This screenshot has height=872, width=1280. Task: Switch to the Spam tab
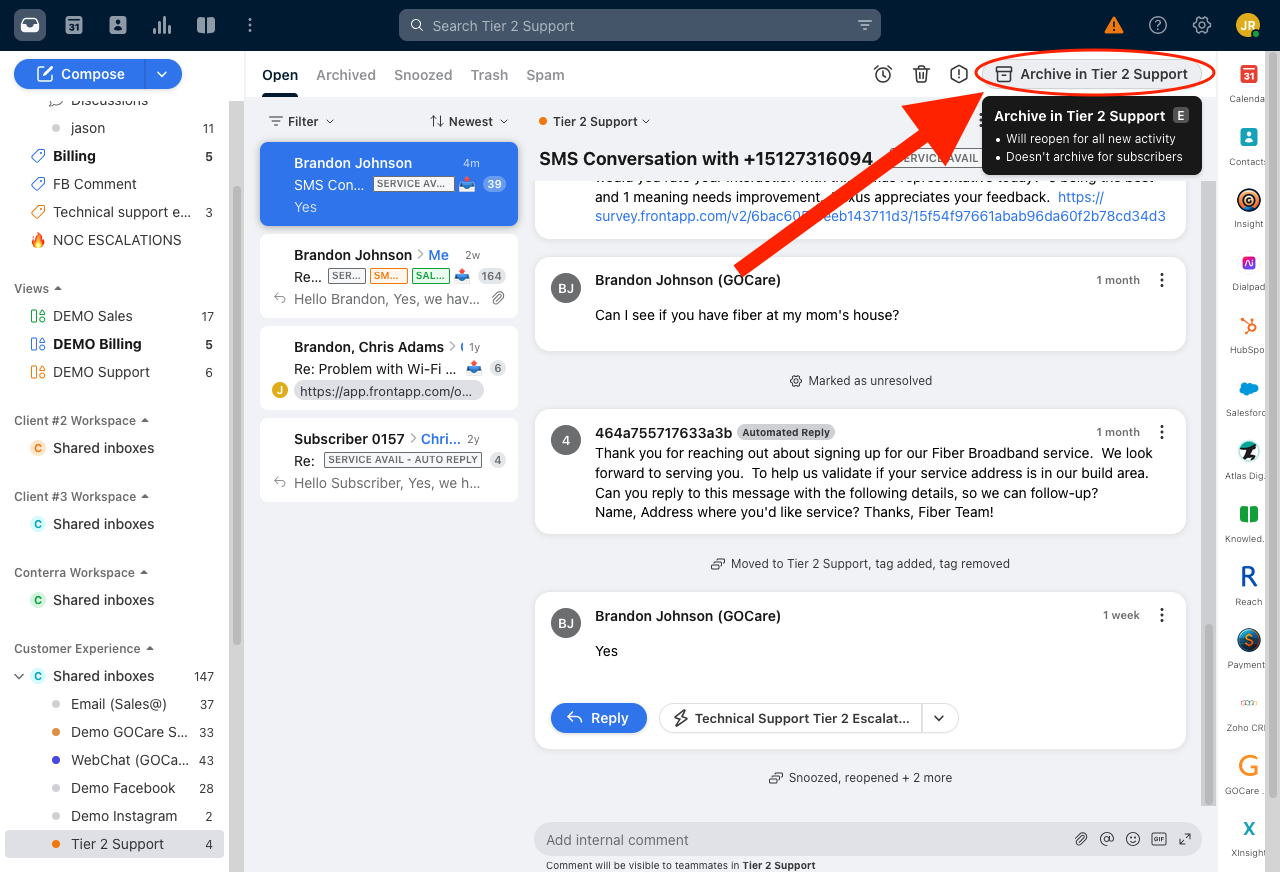(x=545, y=75)
